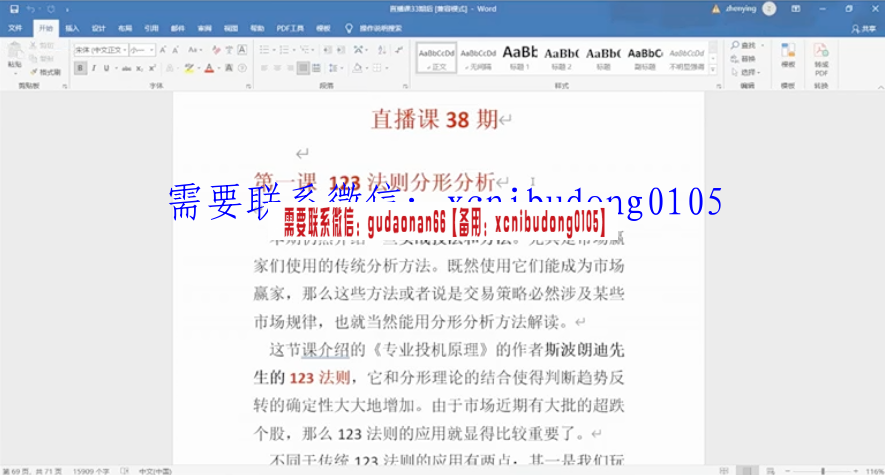Open Change Case Aa dropdown

pos(195,50)
